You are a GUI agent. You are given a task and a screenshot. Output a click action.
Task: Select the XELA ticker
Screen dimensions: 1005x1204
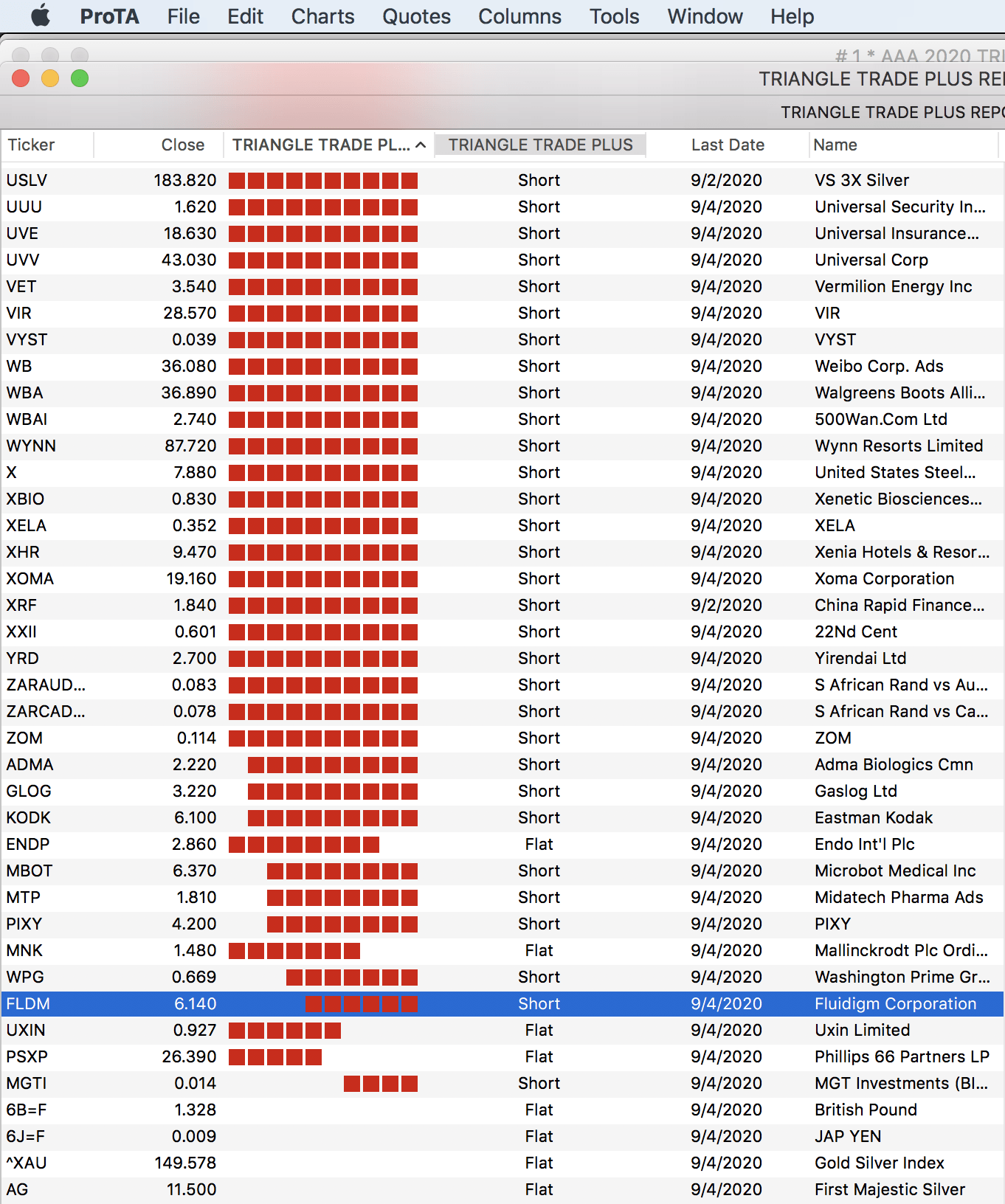click(x=26, y=525)
